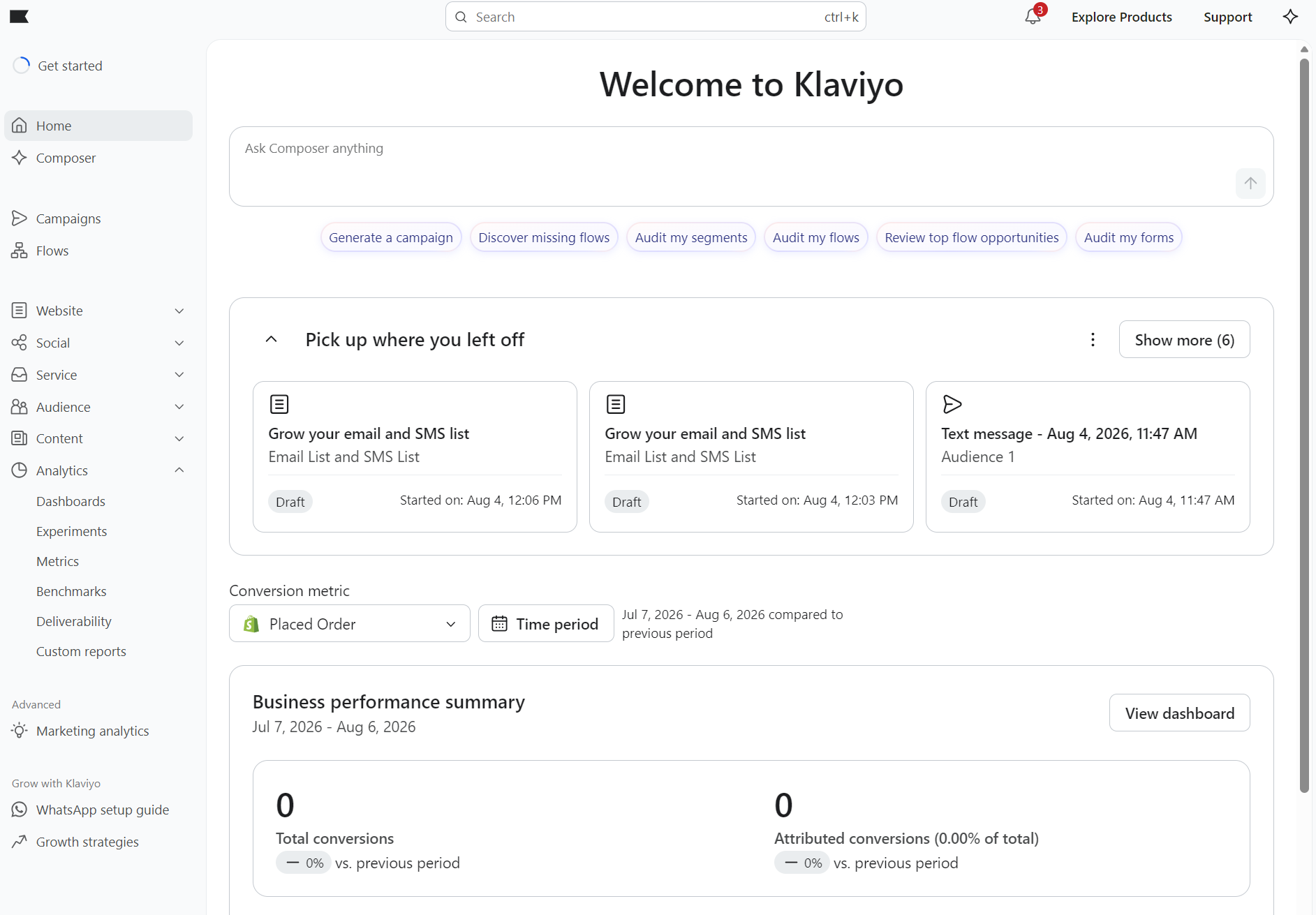Viewport: 1316px width, 915px height.
Task: Click the Campaigns paper plane icon
Action: tap(20, 218)
